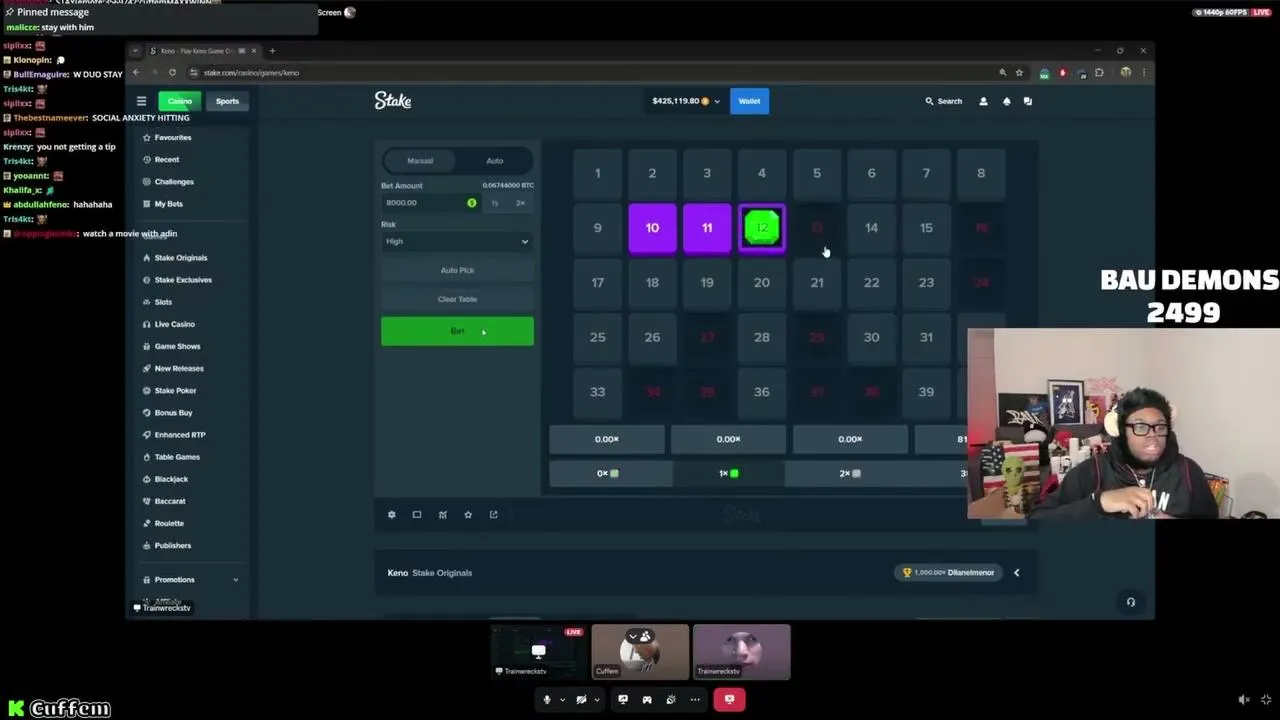The width and height of the screenshot is (1280, 720).
Task: Toggle Keno number 12 tile
Action: tap(762, 228)
